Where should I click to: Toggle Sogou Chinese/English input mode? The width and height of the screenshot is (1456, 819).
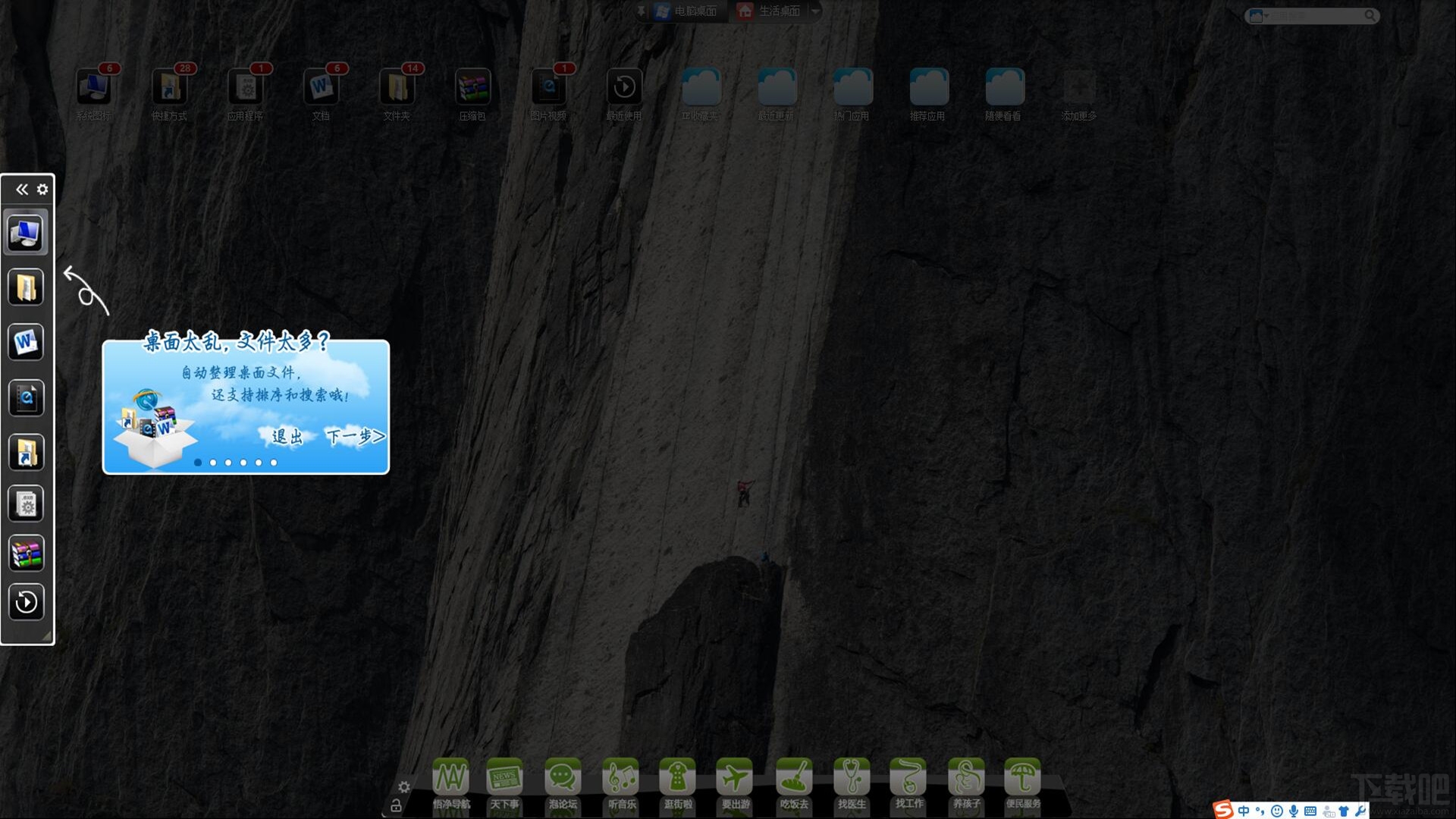pyautogui.click(x=1244, y=811)
